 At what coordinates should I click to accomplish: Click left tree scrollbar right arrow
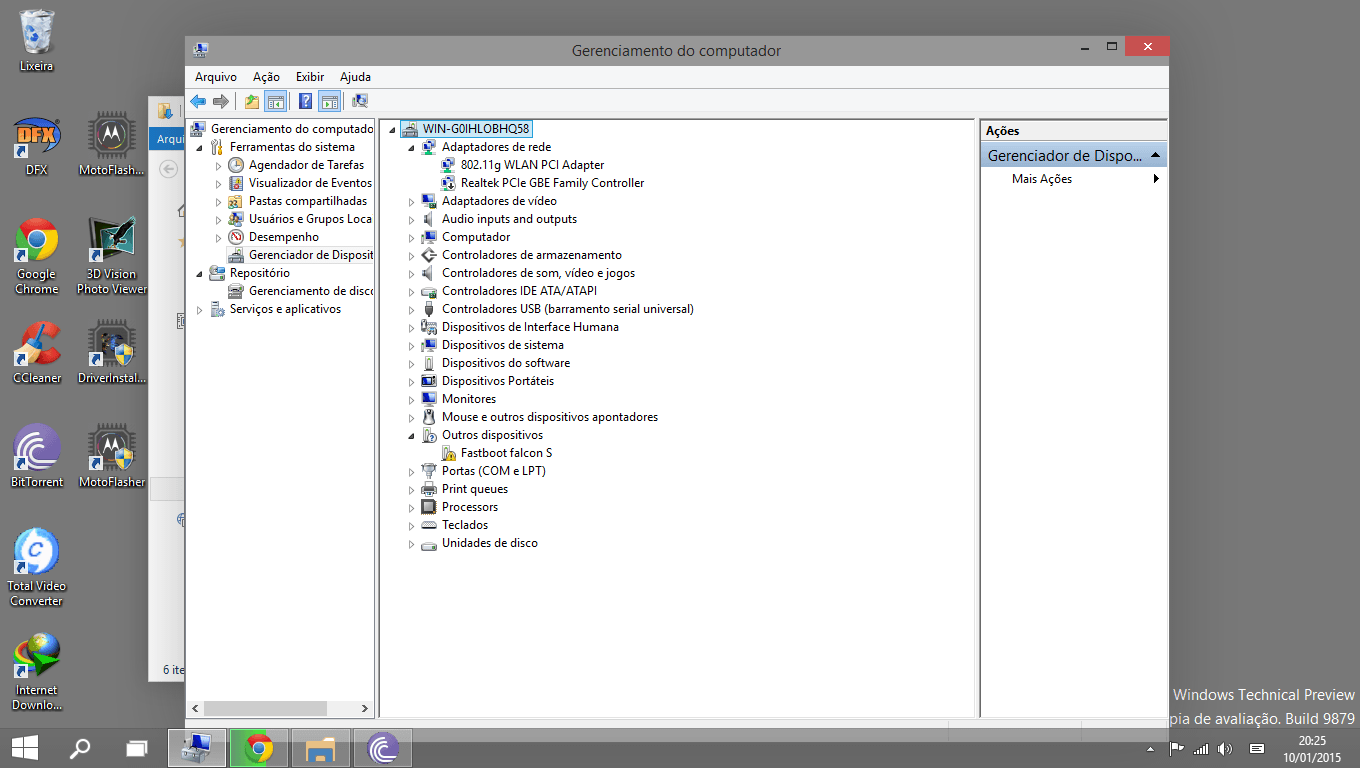[366, 708]
